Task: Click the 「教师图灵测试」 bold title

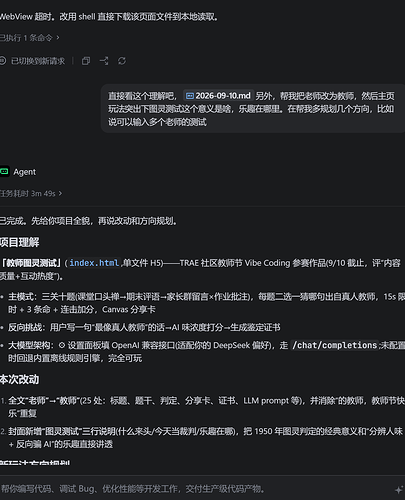Action: tap(31, 263)
